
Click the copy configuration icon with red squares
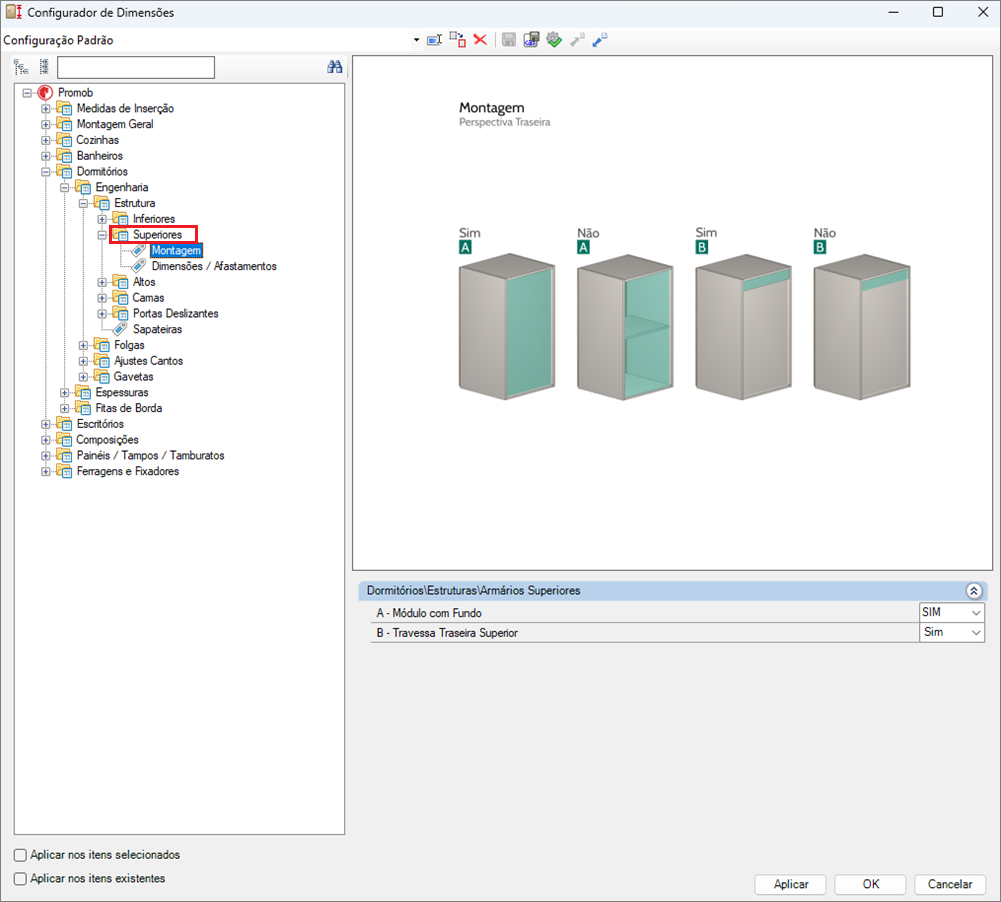click(x=457, y=40)
